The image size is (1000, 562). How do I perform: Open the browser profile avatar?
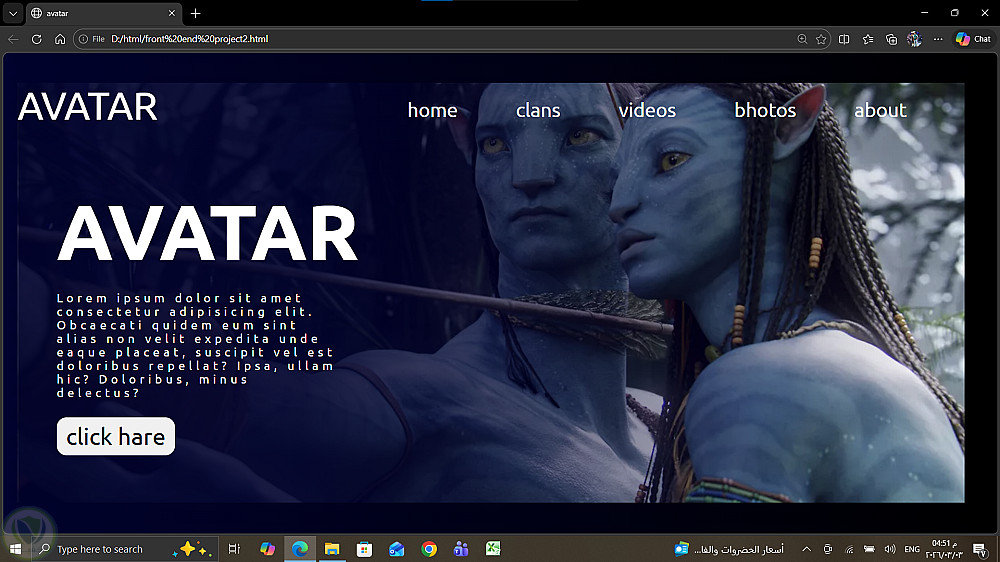915,39
